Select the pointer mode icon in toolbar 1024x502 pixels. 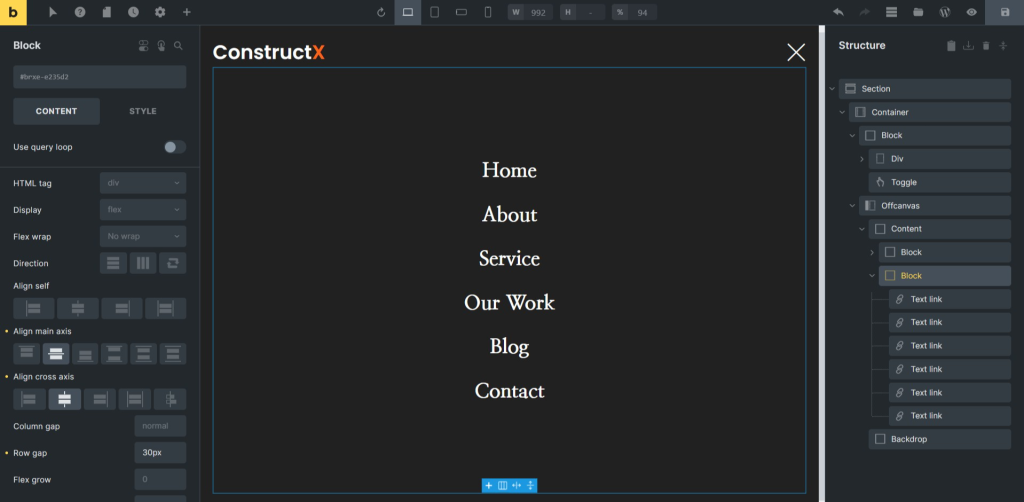[53, 12]
